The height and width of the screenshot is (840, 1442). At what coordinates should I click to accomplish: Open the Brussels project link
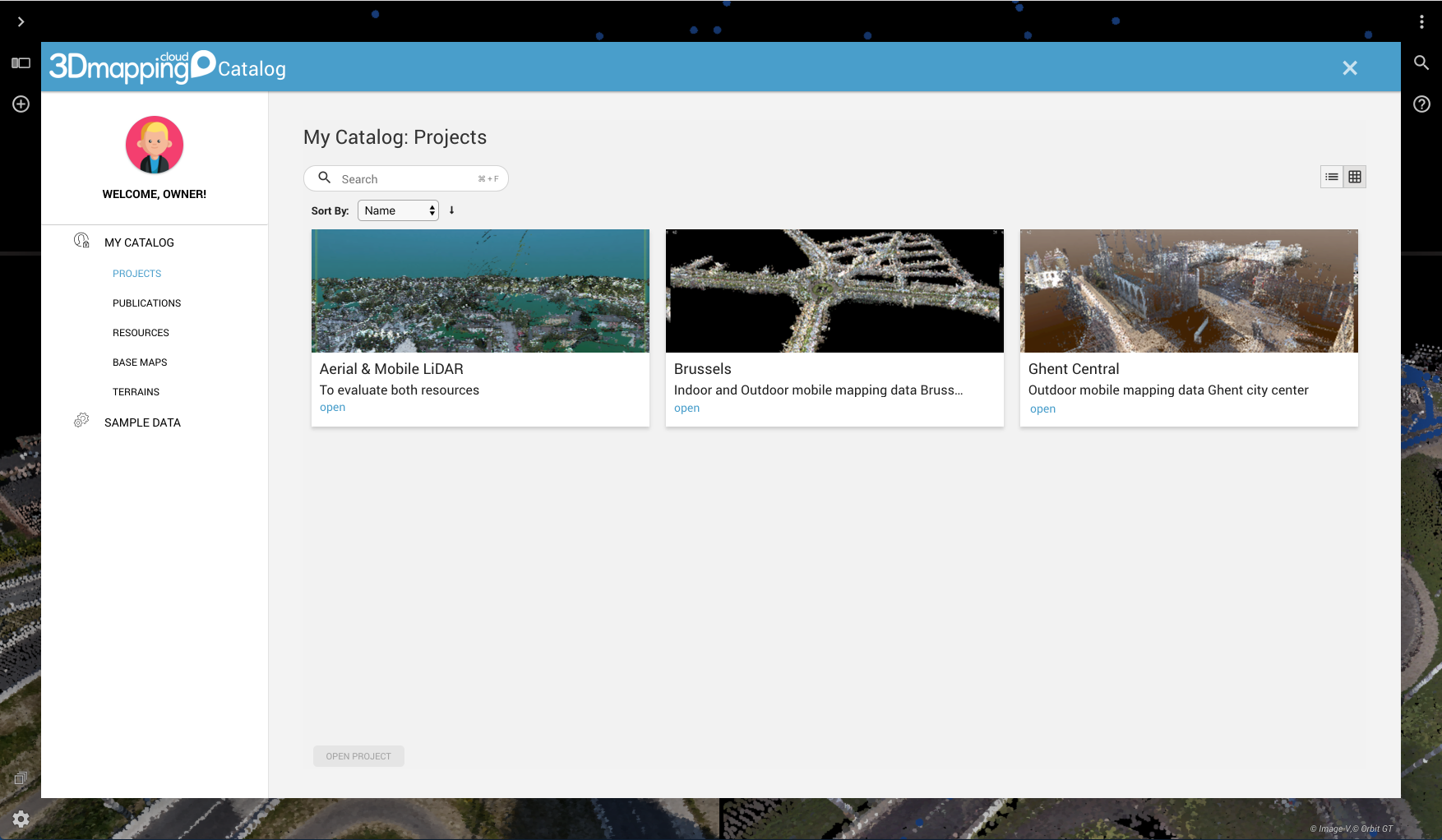pyautogui.click(x=686, y=408)
